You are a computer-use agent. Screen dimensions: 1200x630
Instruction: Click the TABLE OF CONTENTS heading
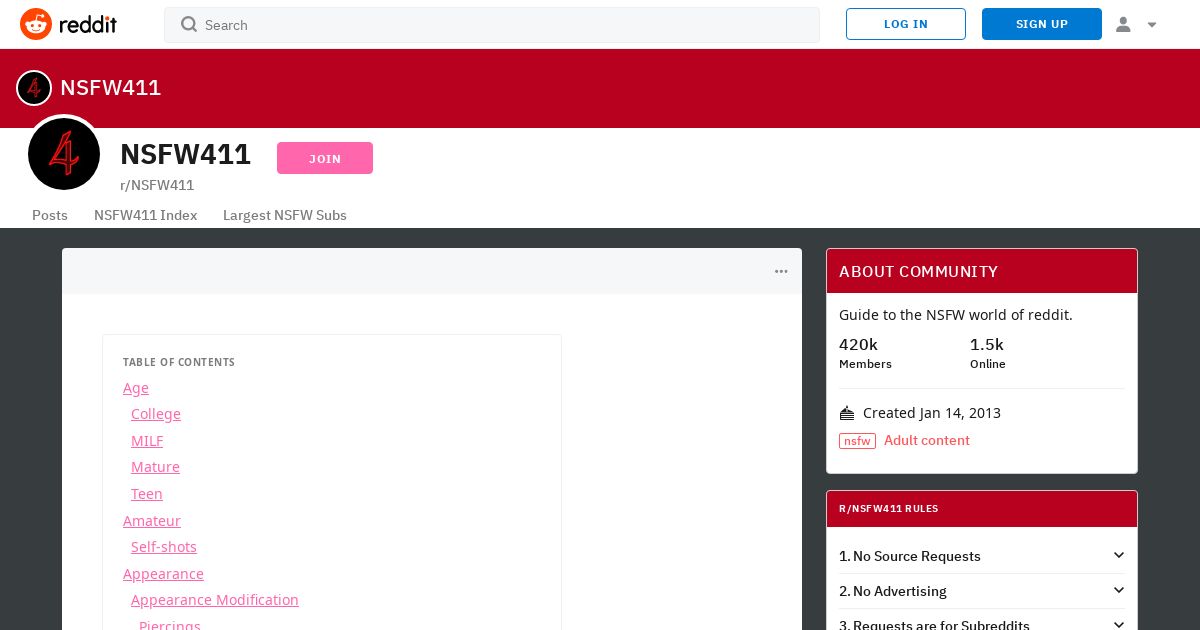click(x=179, y=362)
